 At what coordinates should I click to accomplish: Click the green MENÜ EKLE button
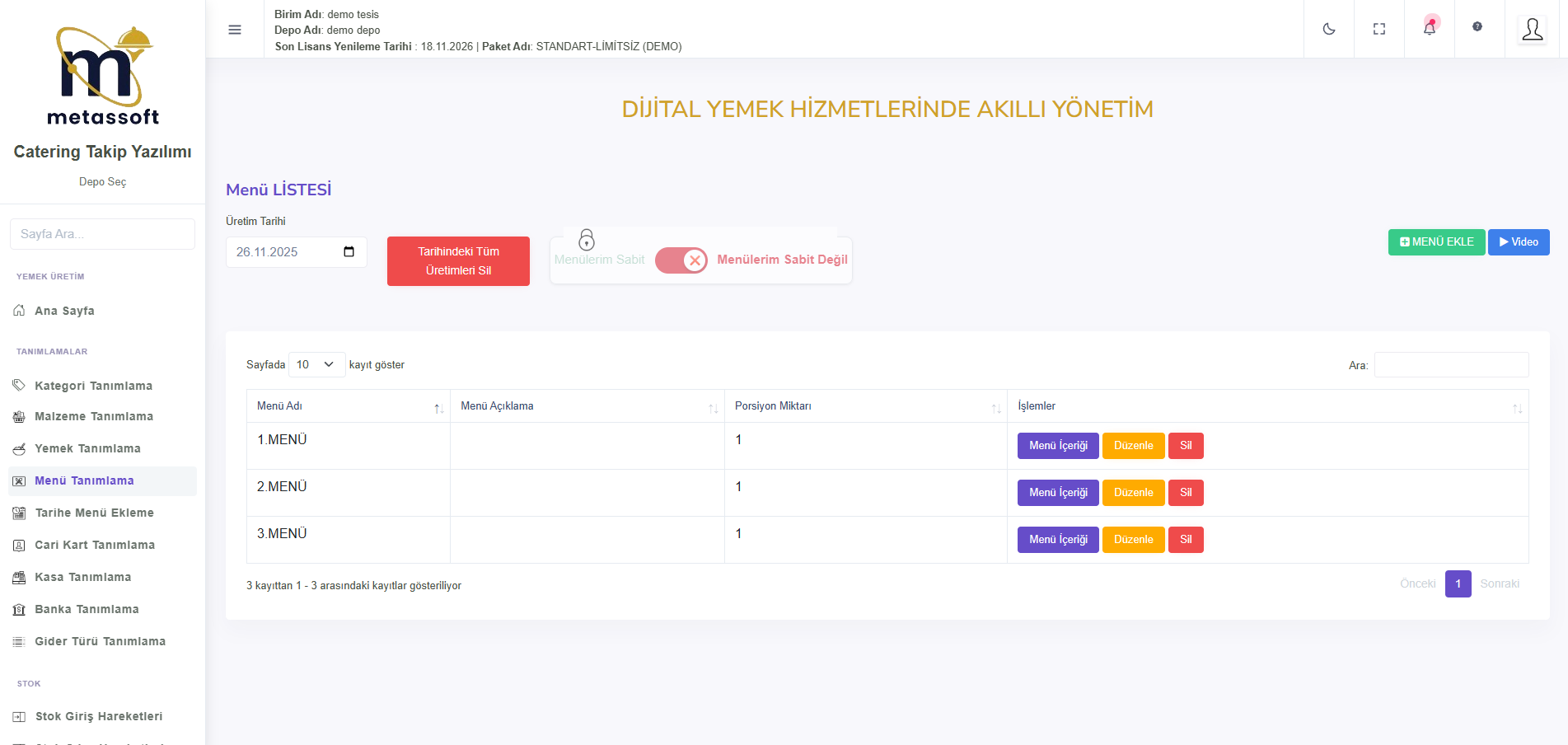[x=1436, y=242]
